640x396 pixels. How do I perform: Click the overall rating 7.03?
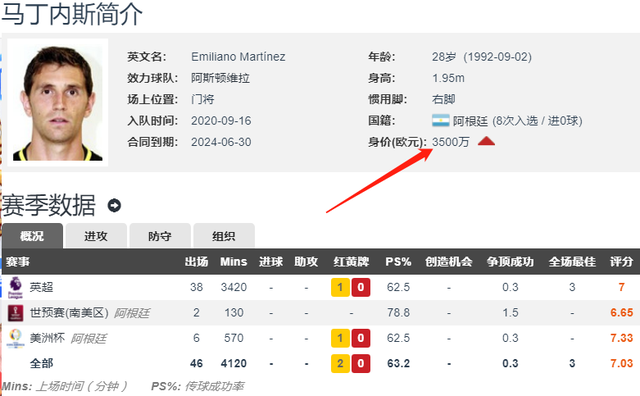(x=622, y=363)
